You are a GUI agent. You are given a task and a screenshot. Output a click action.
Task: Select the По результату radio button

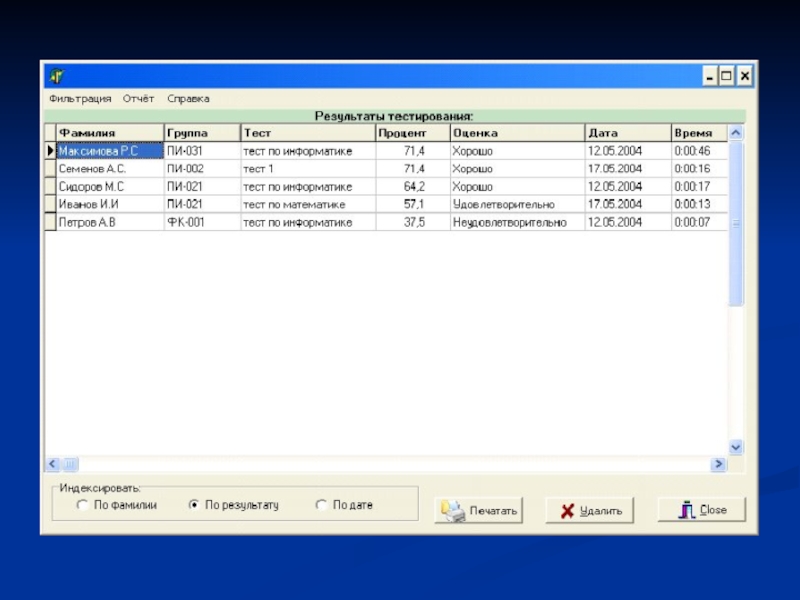(x=194, y=506)
